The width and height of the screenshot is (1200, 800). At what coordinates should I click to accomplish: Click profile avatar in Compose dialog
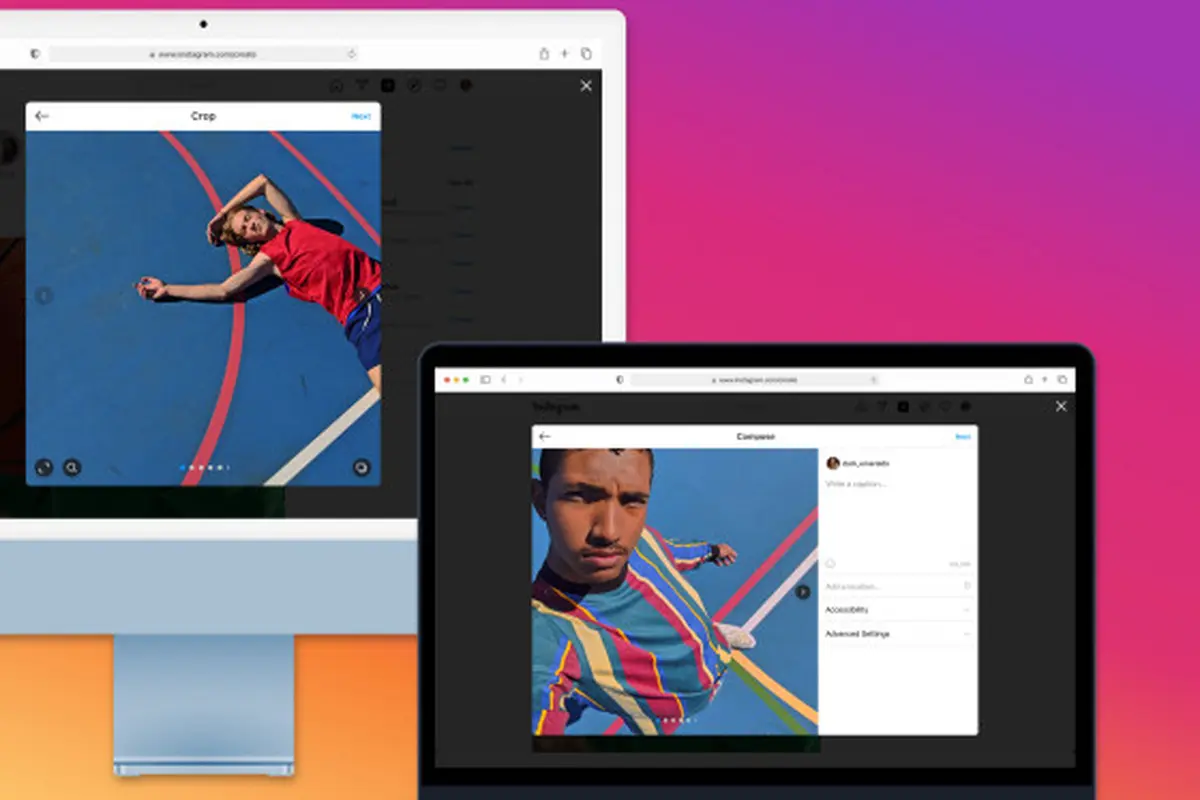coord(832,463)
